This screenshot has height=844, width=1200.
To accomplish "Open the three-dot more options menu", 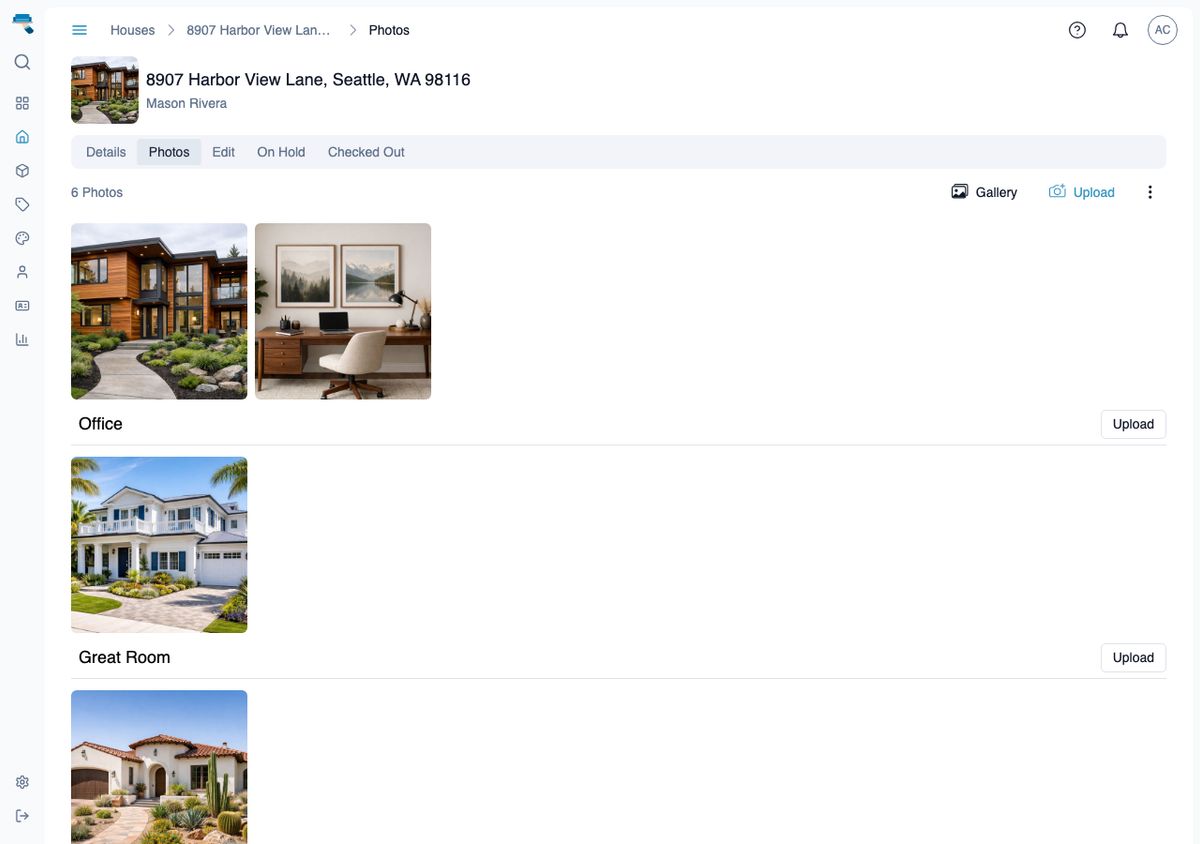I will pyautogui.click(x=1150, y=192).
